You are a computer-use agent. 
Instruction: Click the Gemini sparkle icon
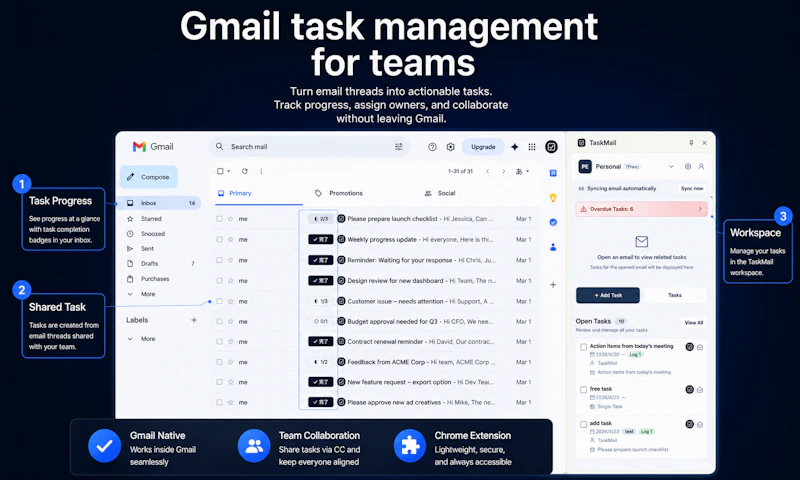coord(514,147)
